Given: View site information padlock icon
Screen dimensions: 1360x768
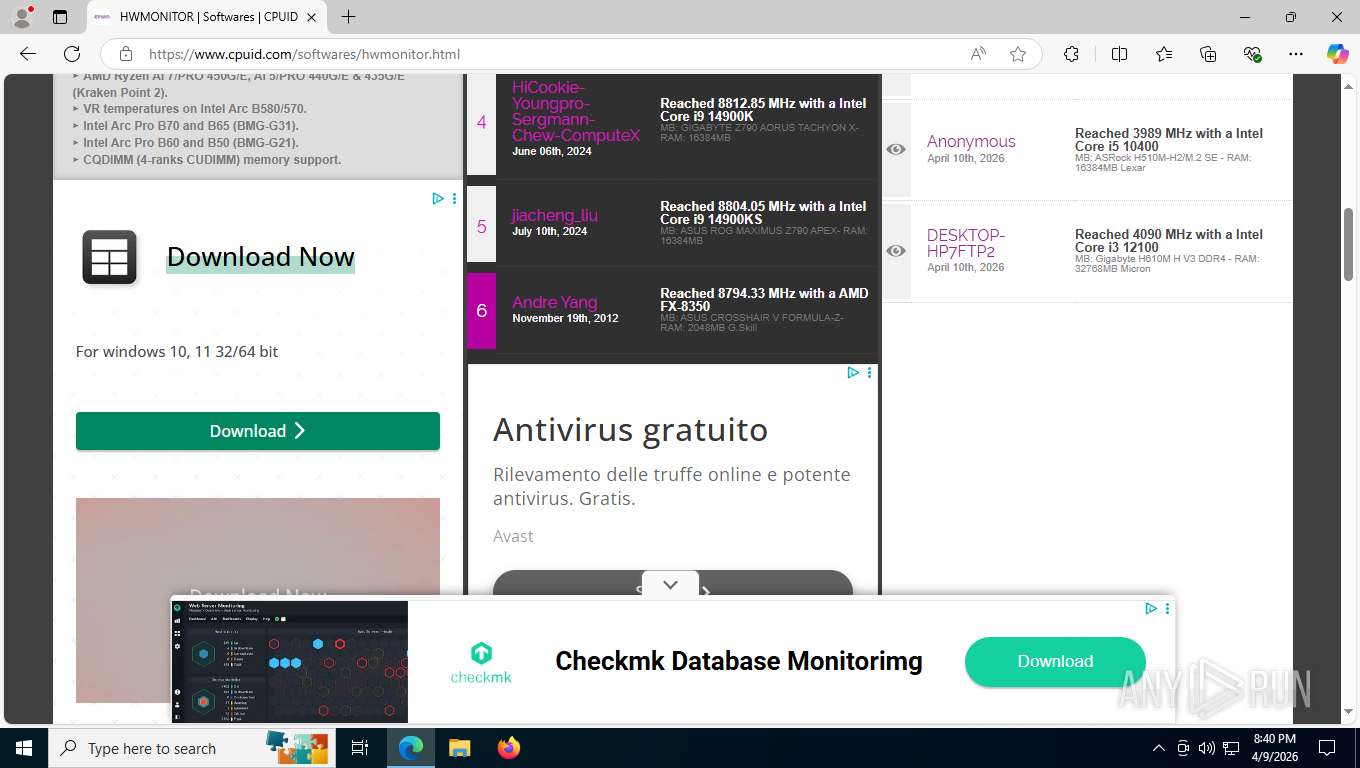Looking at the screenshot, I should (x=126, y=54).
